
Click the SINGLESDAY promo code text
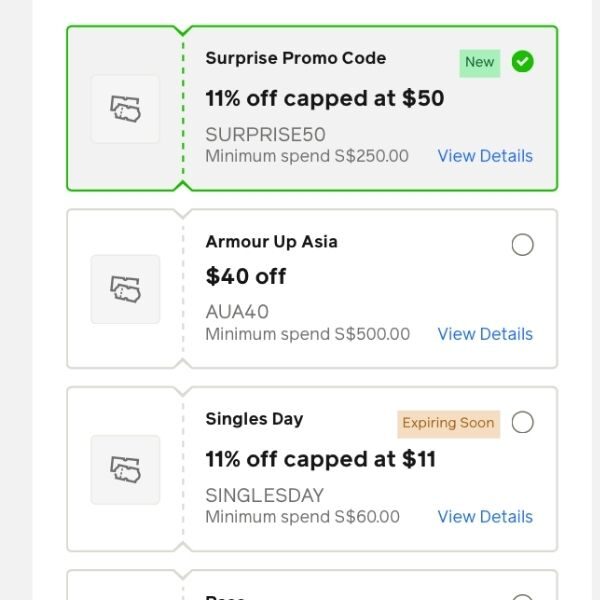(264, 495)
